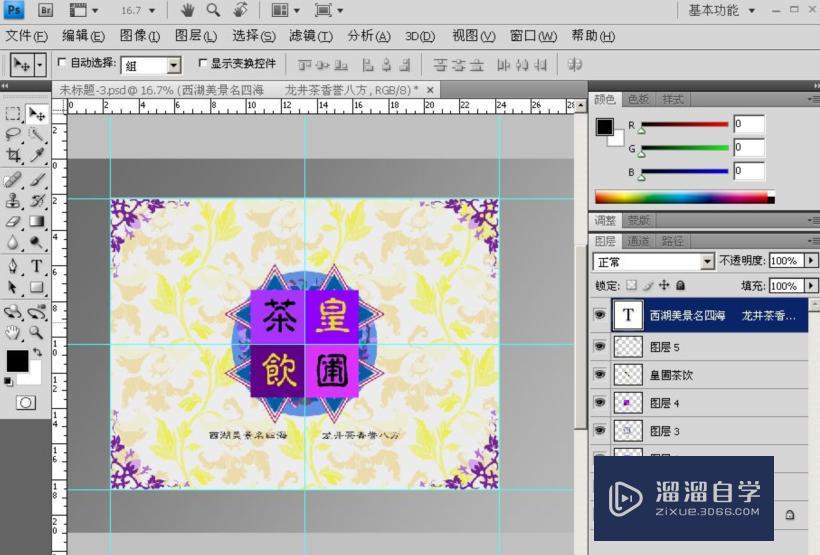This screenshot has width=820, height=555.
Task: Open the 图像(I) menu
Action: [140, 36]
